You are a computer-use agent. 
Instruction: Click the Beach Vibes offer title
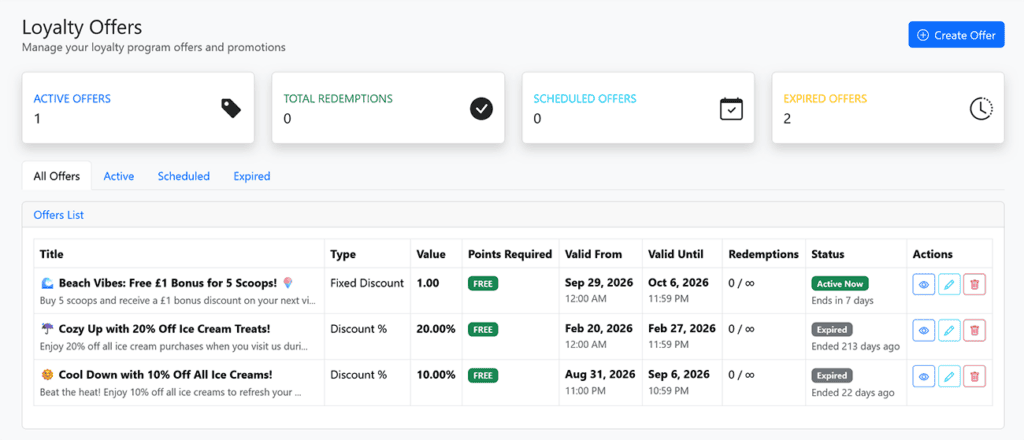click(167, 283)
